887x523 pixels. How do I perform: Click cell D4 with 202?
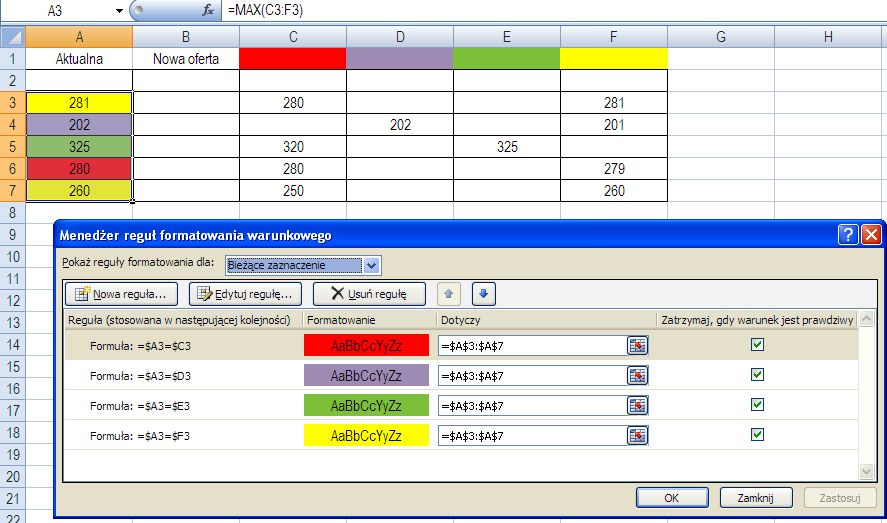pyautogui.click(x=400, y=125)
